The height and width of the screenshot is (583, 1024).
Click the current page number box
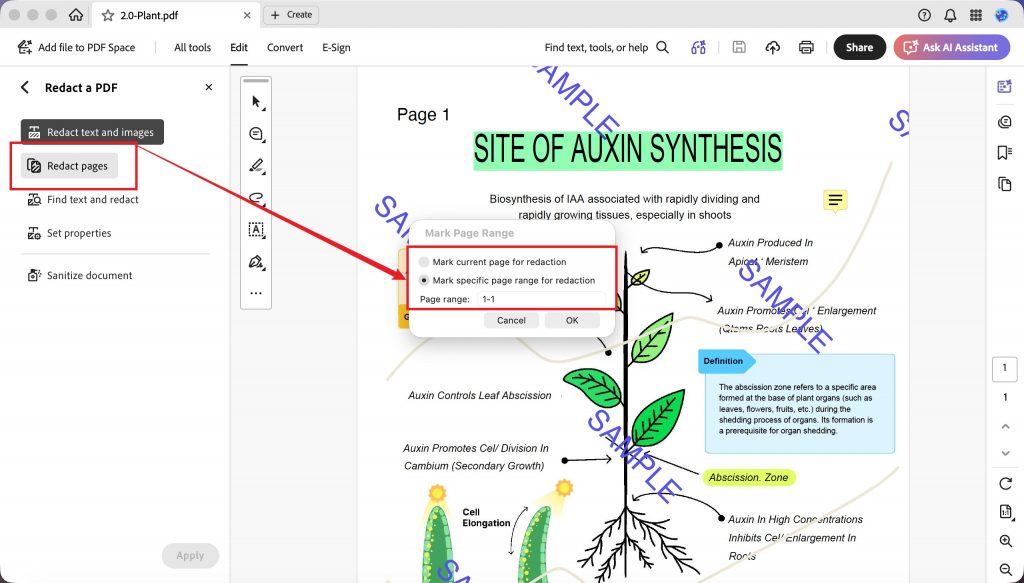click(1004, 368)
